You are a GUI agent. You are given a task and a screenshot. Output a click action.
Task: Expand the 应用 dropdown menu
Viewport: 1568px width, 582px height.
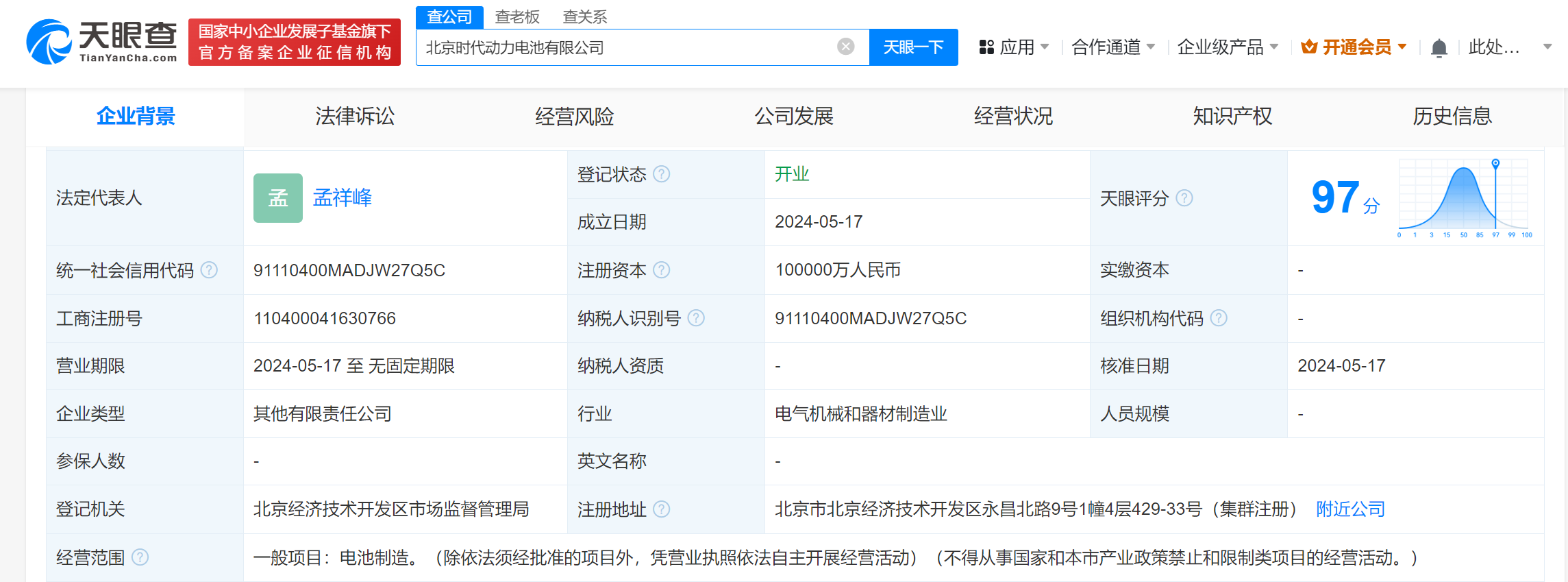1015,47
